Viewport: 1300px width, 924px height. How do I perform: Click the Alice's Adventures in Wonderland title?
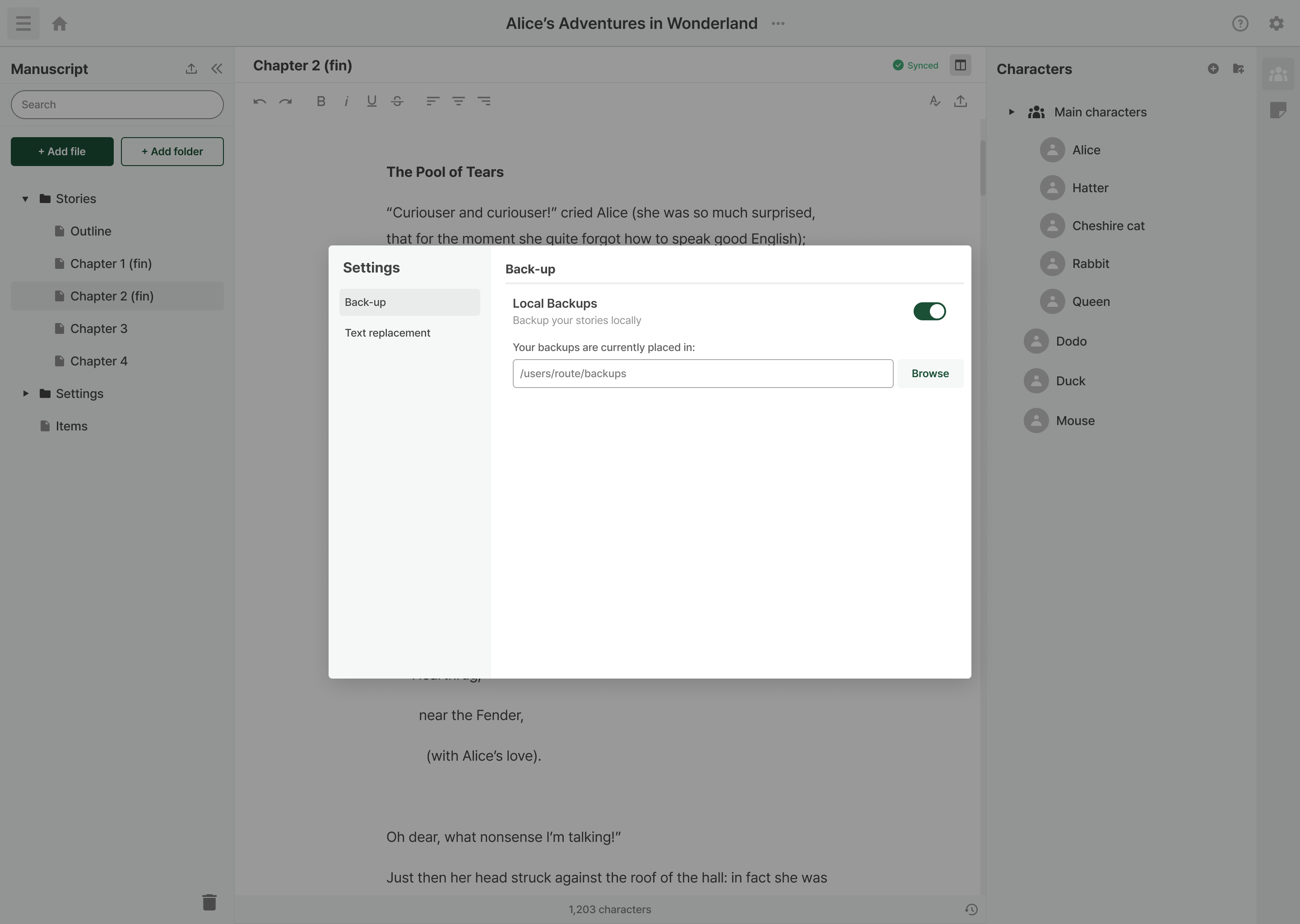tap(632, 23)
